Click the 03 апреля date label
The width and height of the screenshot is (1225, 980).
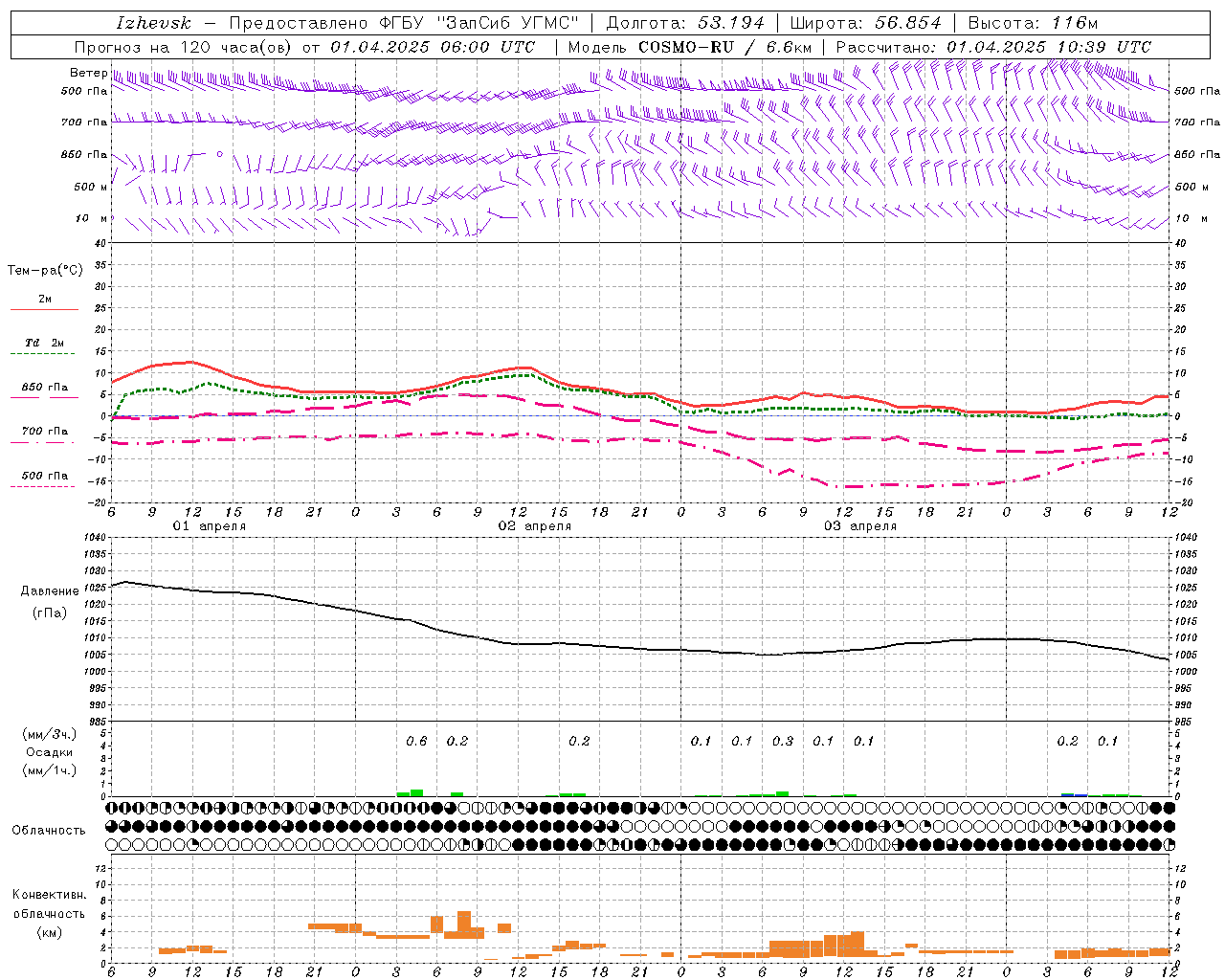(x=859, y=526)
